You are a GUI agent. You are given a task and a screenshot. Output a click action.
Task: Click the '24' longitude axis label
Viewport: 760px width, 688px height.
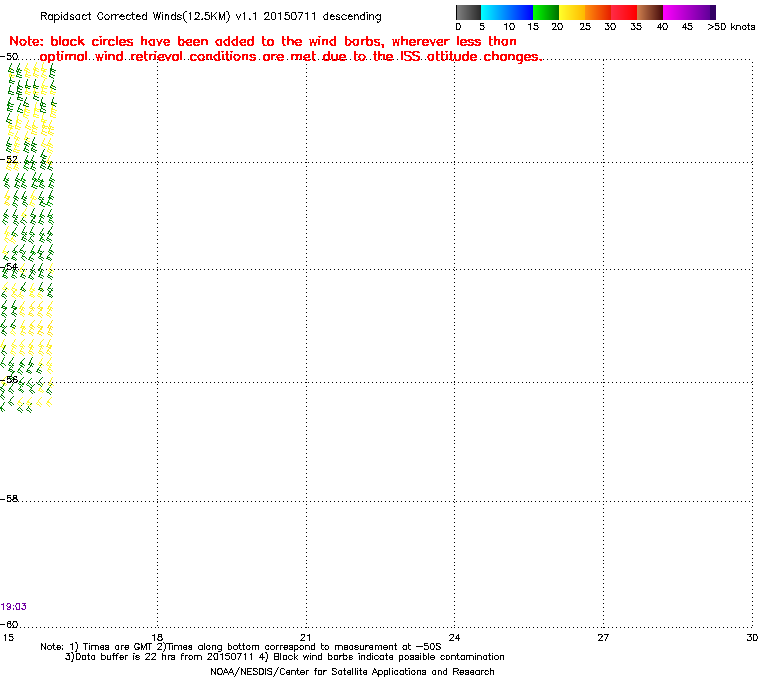tap(454, 638)
